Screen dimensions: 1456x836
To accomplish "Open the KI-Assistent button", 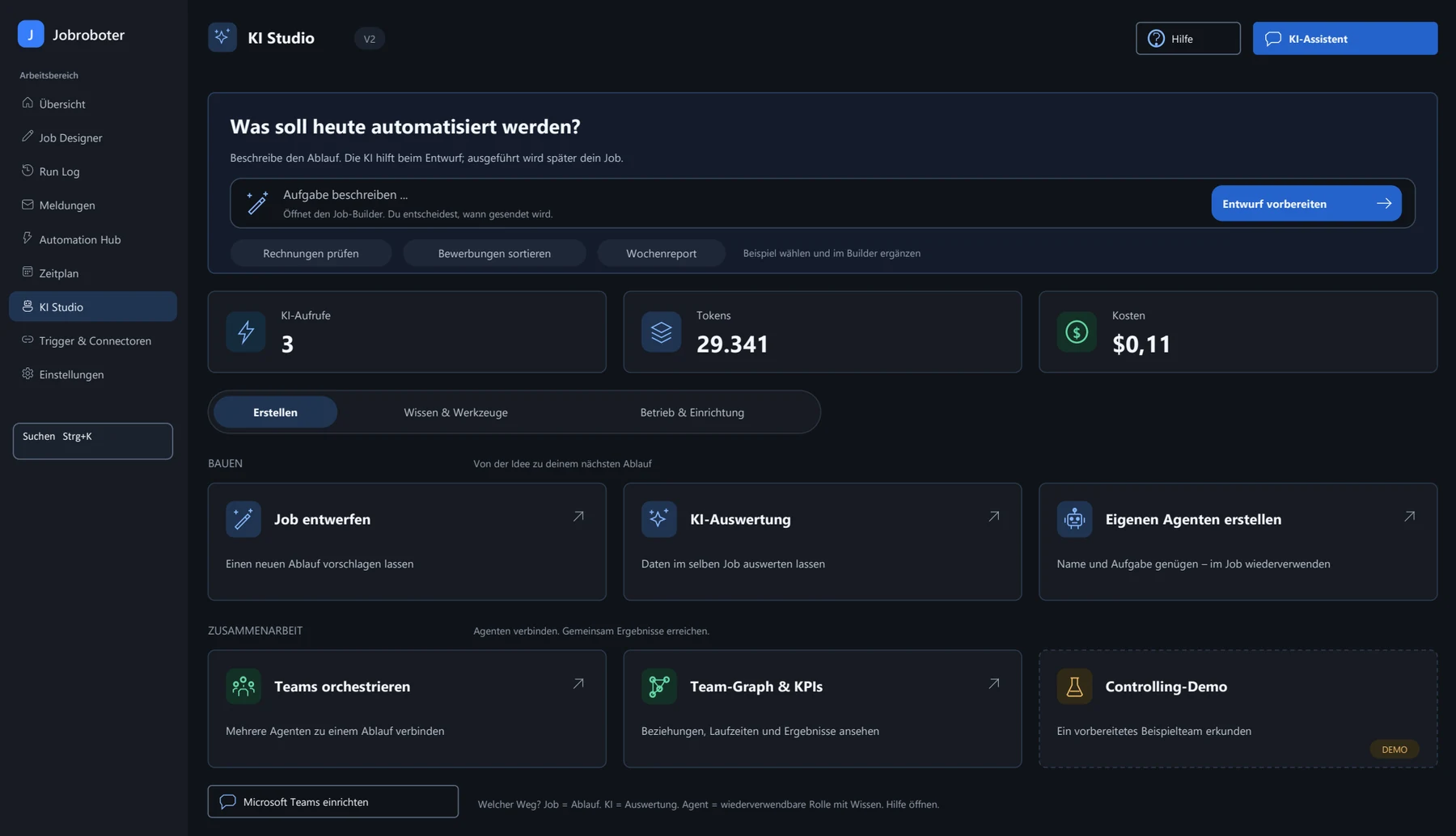I will pos(1345,38).
